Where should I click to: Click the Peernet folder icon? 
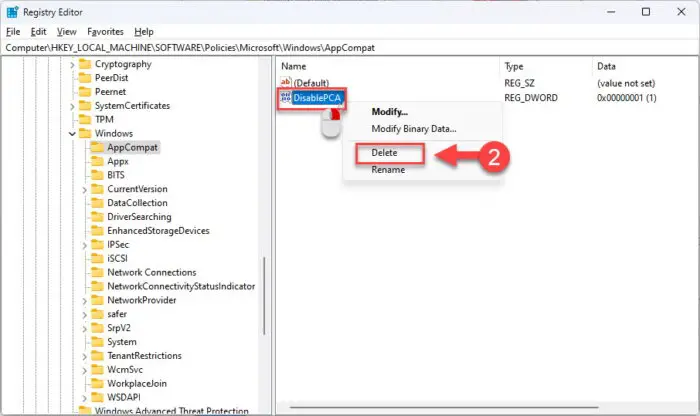pyautogui.click(x=85, y=92)
